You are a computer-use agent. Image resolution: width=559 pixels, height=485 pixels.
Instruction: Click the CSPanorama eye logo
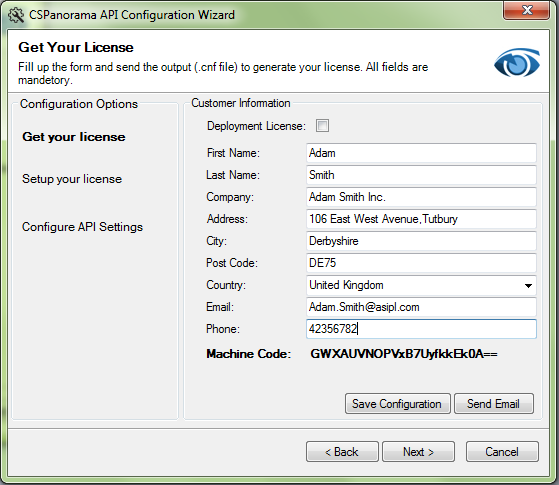517,63
